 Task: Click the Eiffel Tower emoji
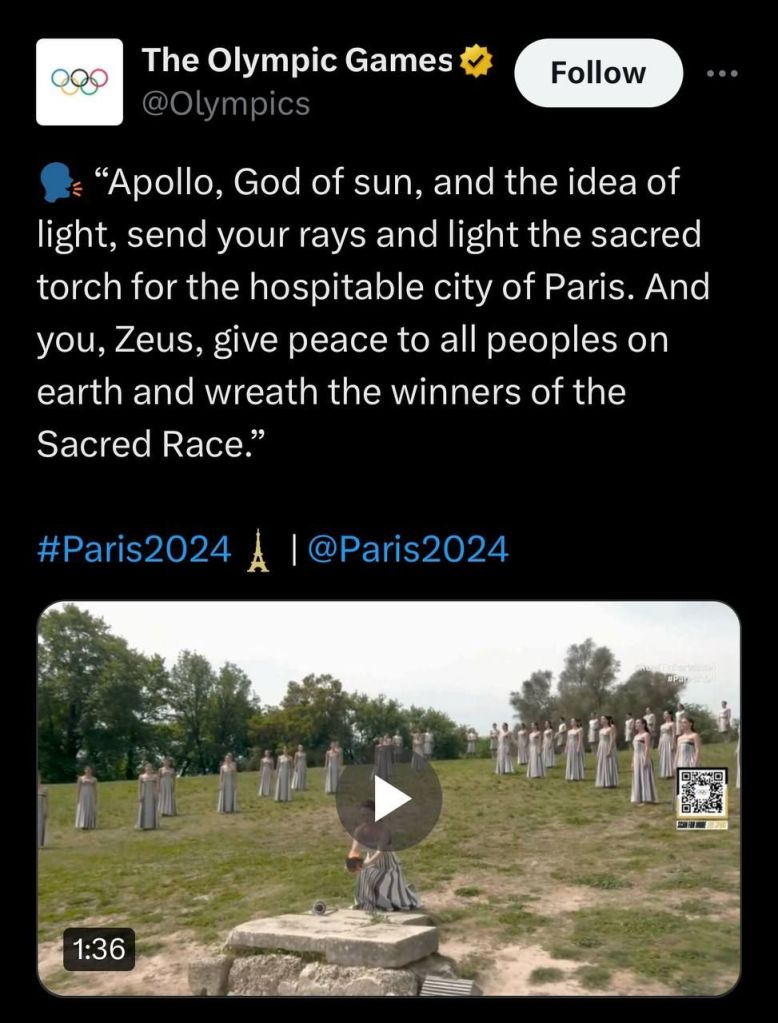(258, 550)
